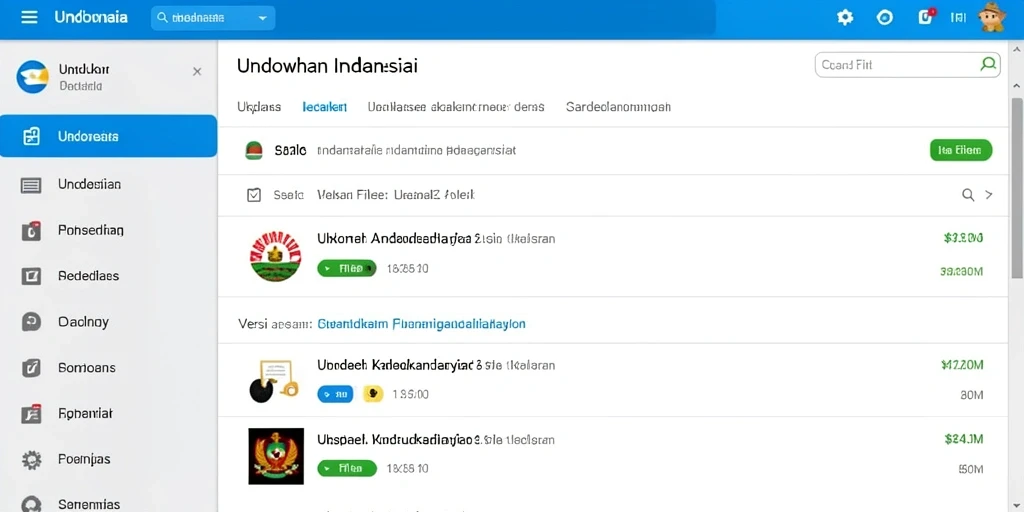
Task: Click the search icon in the Seale row
Action: [x=968, y=195]
